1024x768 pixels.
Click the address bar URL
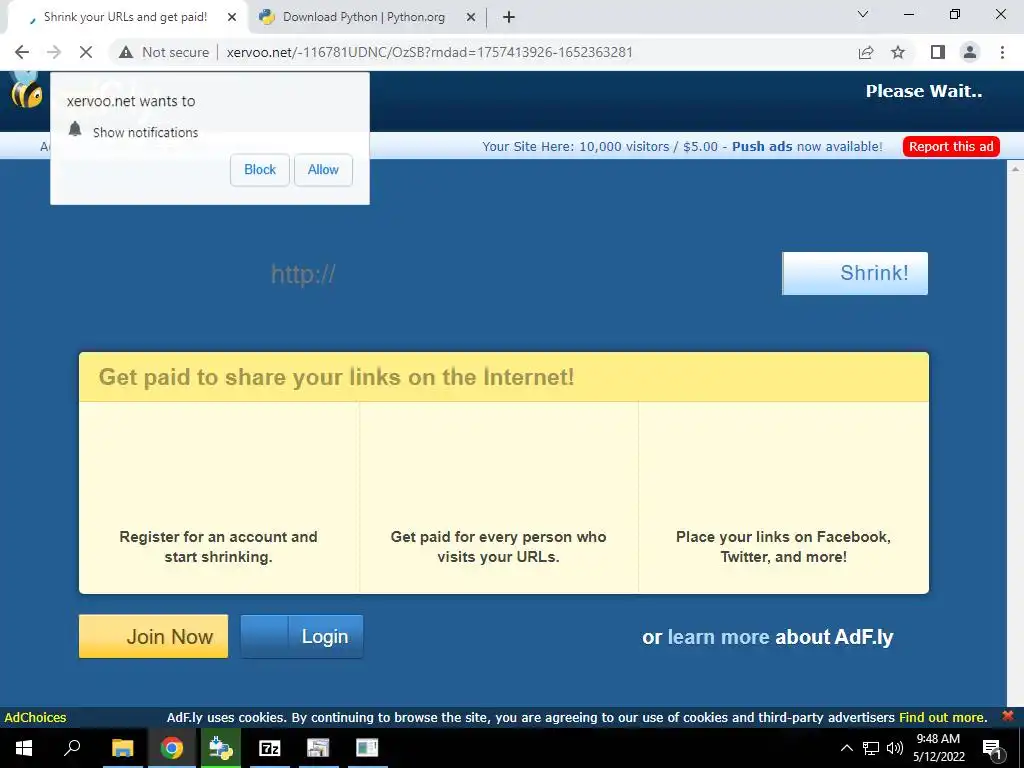(429, 52)
